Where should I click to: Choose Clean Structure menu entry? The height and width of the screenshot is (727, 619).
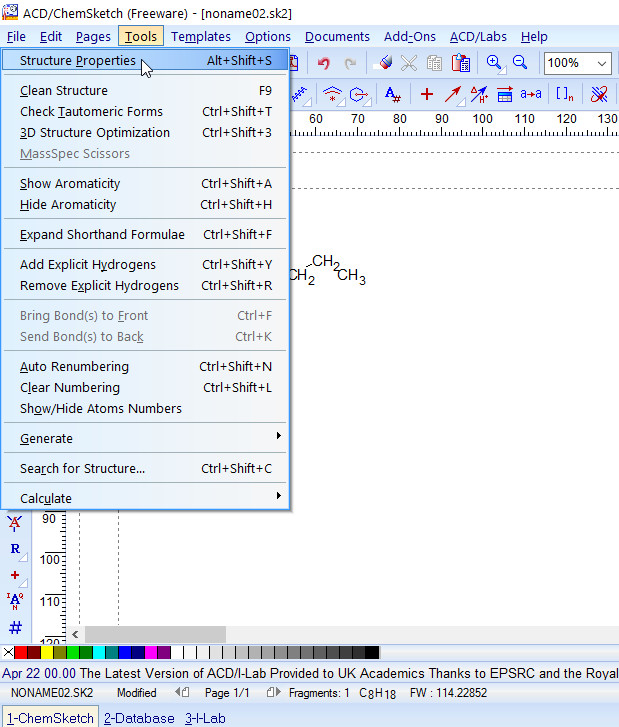pyautogui.click(x=145, y=90)
